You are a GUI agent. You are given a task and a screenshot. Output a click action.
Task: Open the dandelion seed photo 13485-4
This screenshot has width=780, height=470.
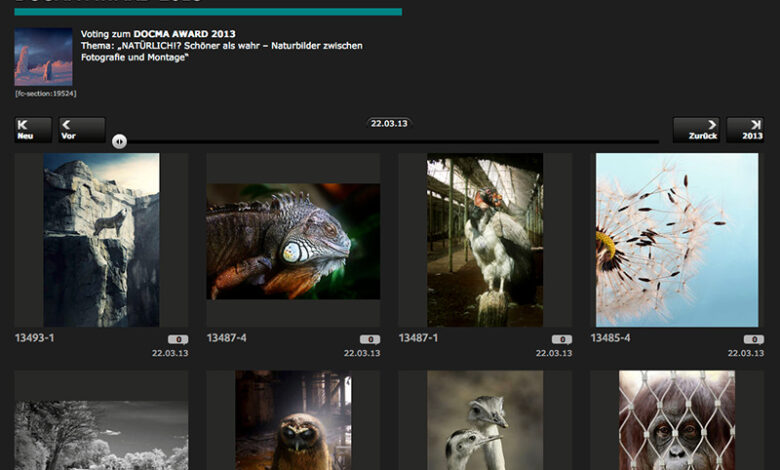[x=677, y=240]
